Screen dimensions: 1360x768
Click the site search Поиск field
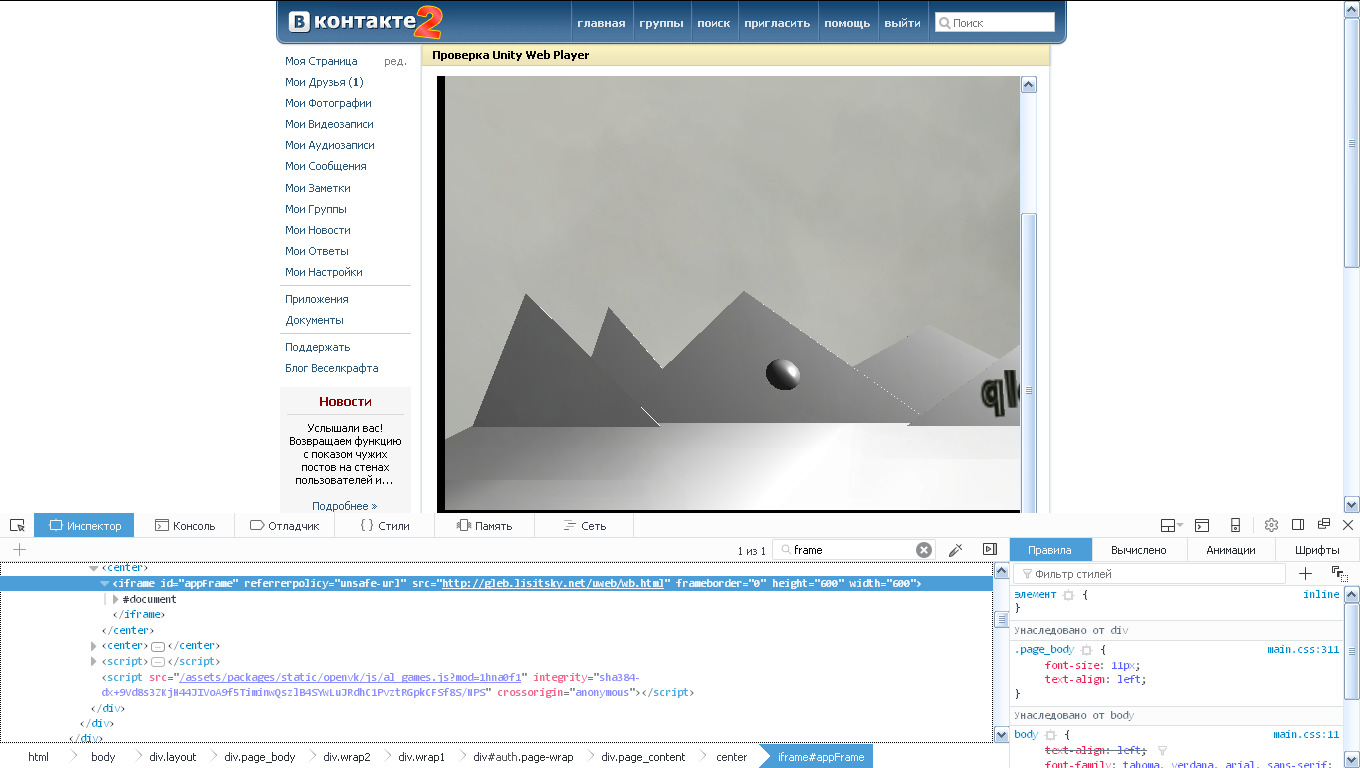pyautogui.click(x=995, y=23)
